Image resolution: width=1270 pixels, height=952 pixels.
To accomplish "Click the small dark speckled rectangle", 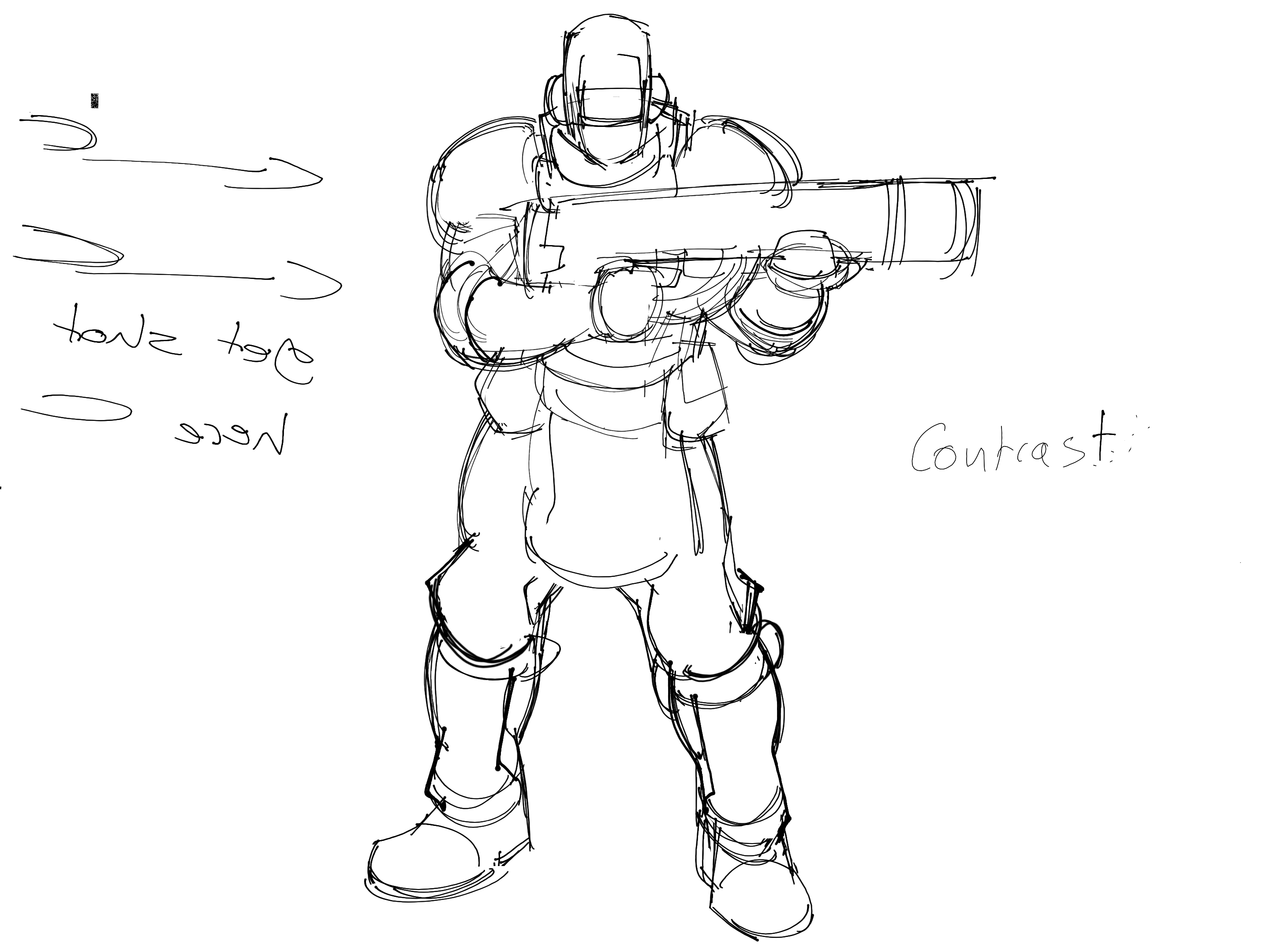I will click(94, 101).
